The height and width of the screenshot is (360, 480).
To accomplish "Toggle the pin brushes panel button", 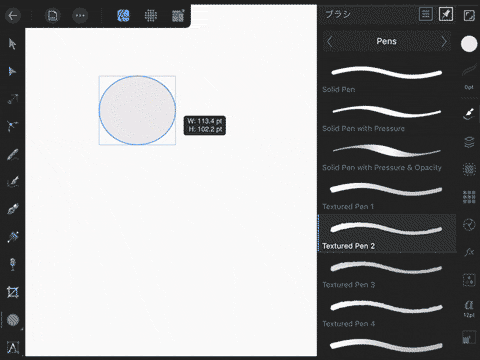I will click(x=446, y=14).
